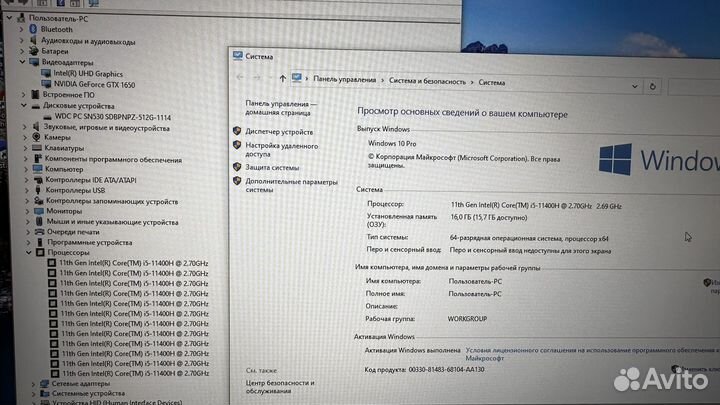Open the Защита системы link
This screenshot has width=720, height=405.
[272, 168]
